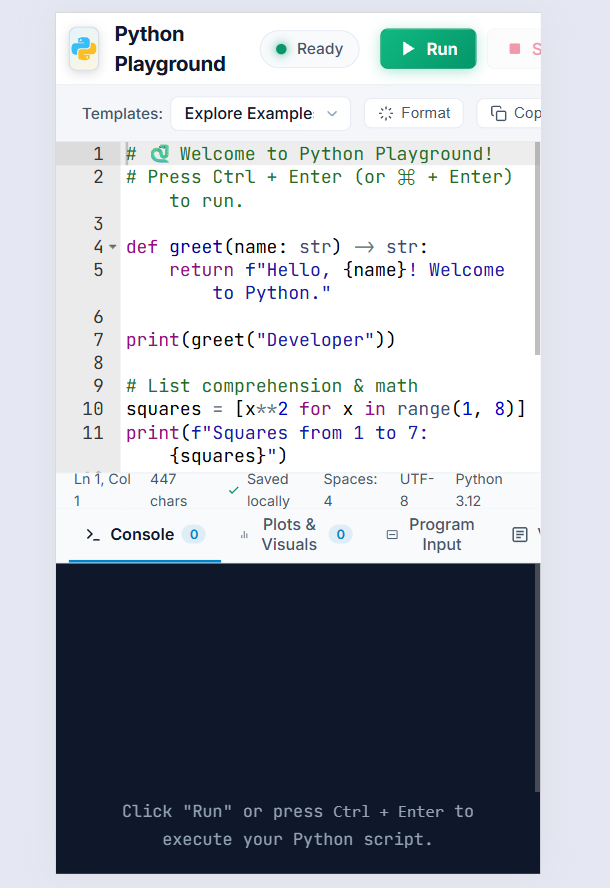Click the Ready status indicator
The width and height of the screenshot is (610, 888).
[x=309, y=49]
